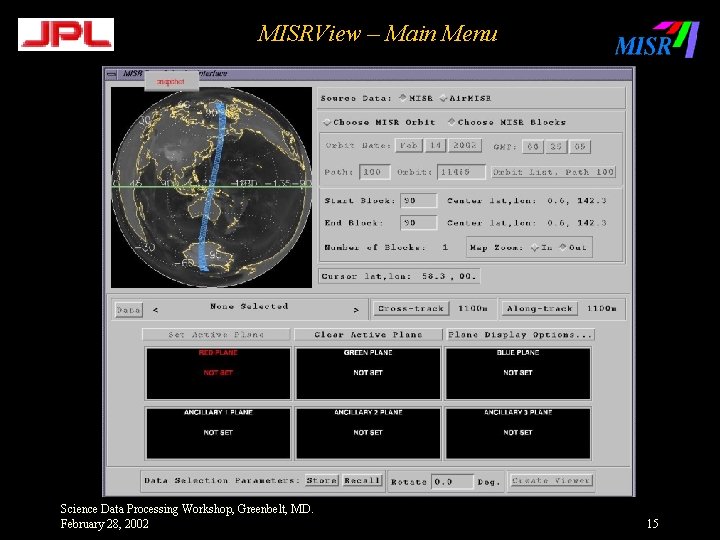Store data selection parameters
Screen dimensions: 720x540
coord(322,480)
